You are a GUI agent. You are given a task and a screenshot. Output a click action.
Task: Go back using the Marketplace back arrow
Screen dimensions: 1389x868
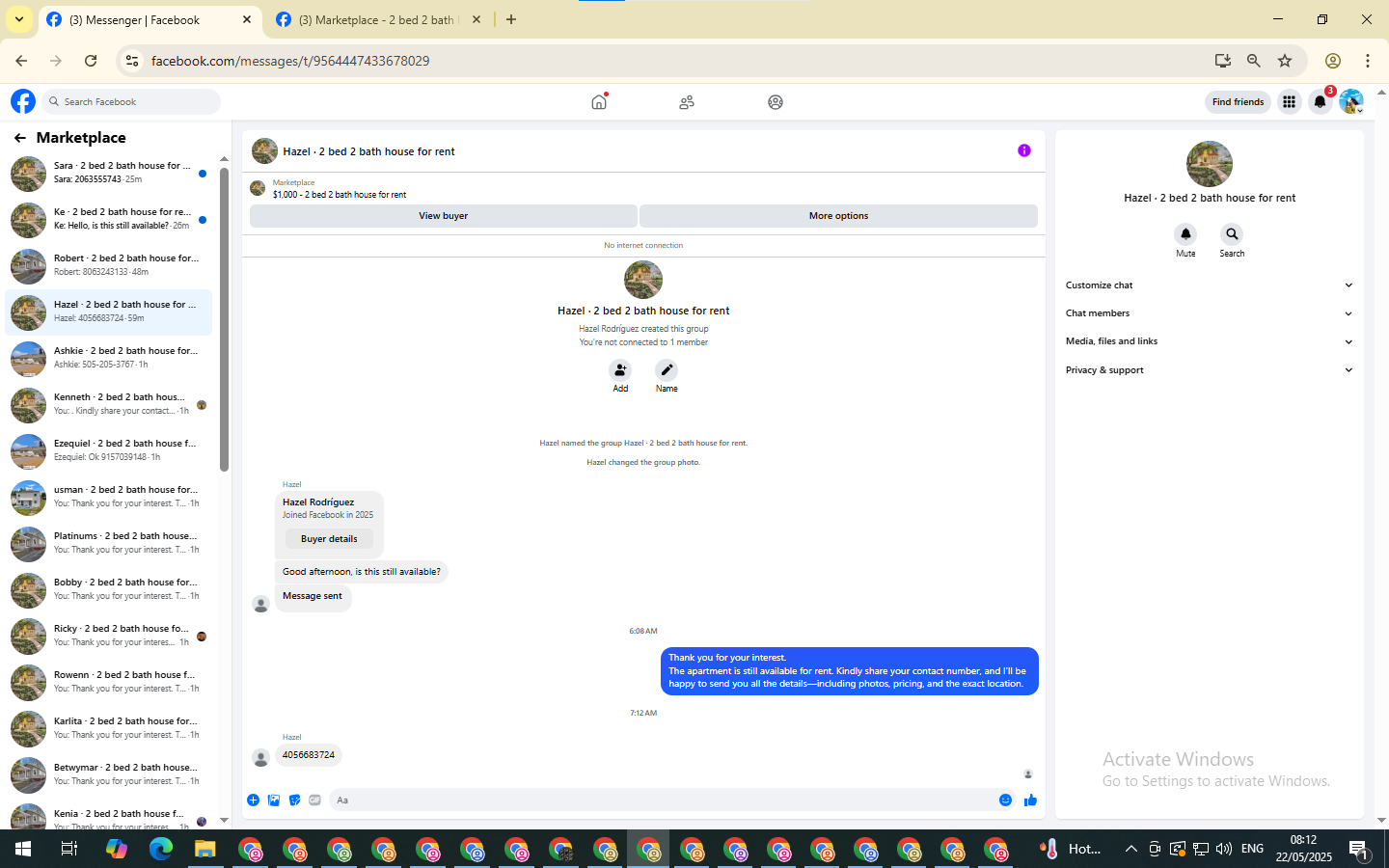pos(20,138)
